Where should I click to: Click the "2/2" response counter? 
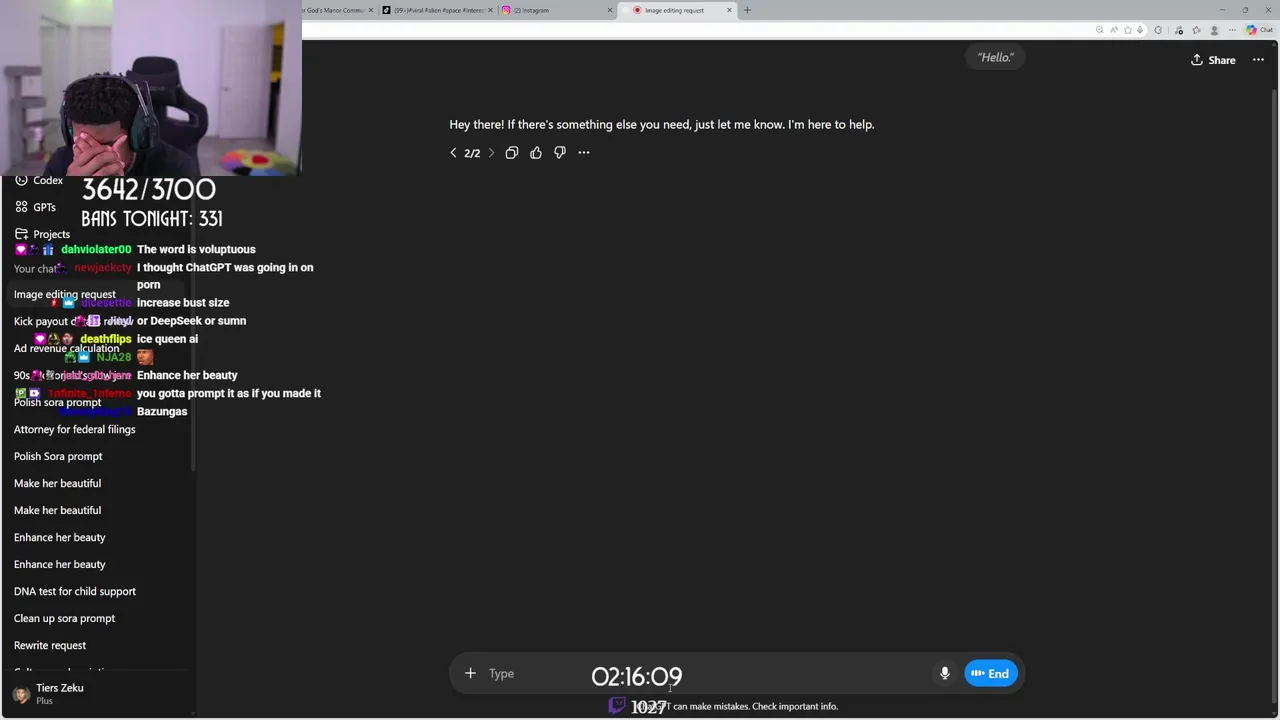click(x=472, y=153)
